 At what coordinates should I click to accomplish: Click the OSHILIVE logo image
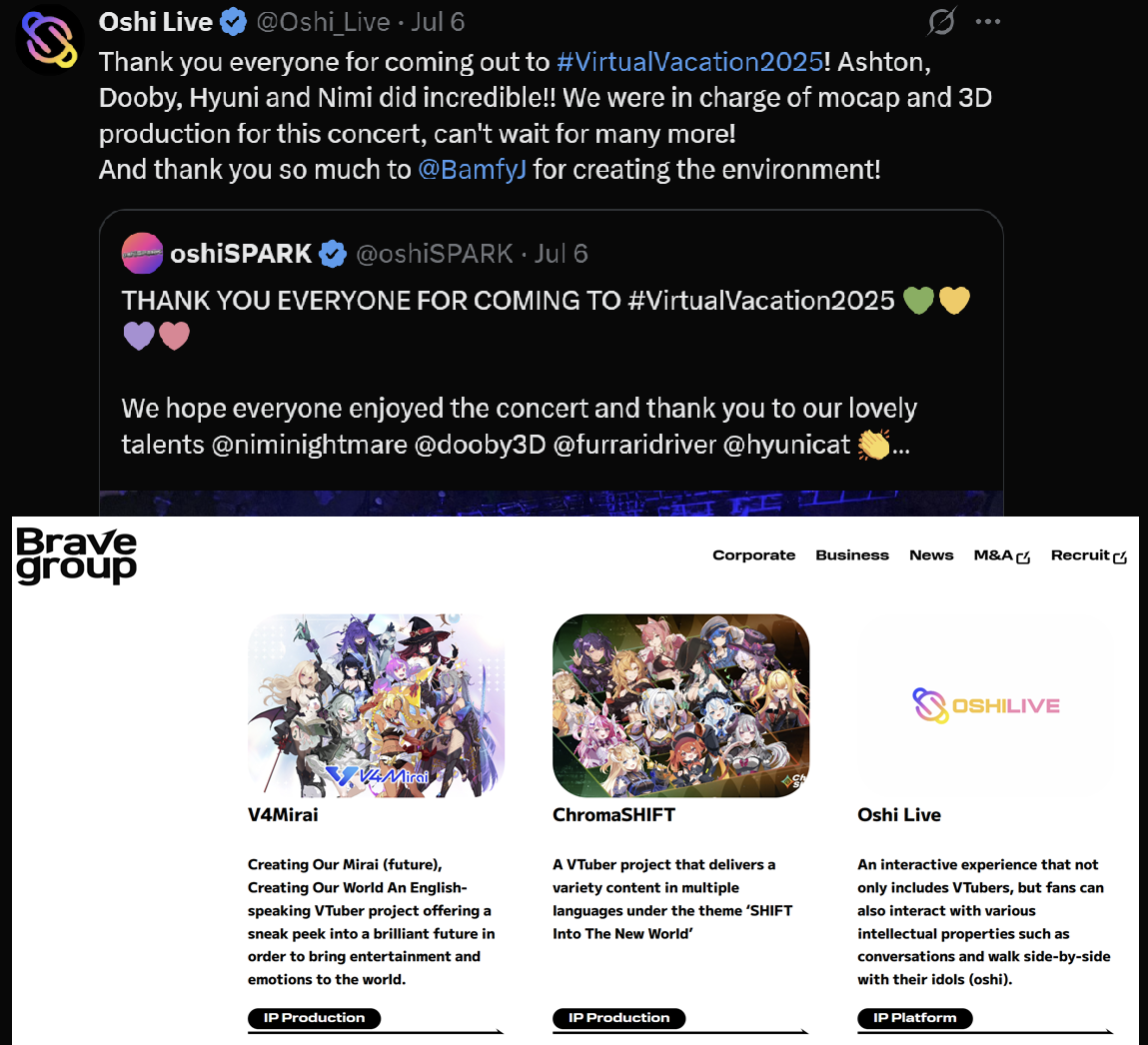(x=985, y=706)
